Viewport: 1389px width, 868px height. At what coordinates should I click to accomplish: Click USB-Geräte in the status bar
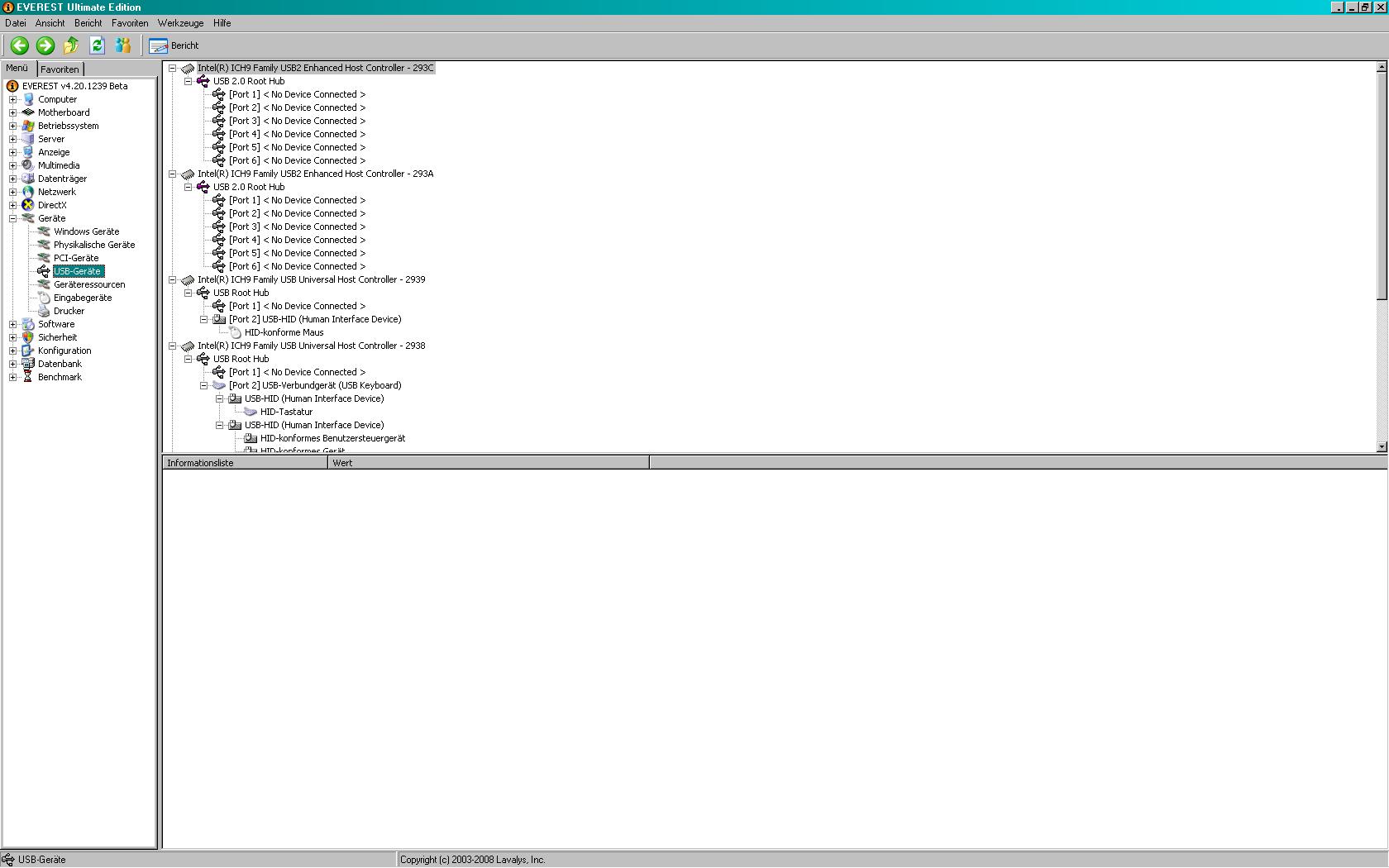coord(41,860)
